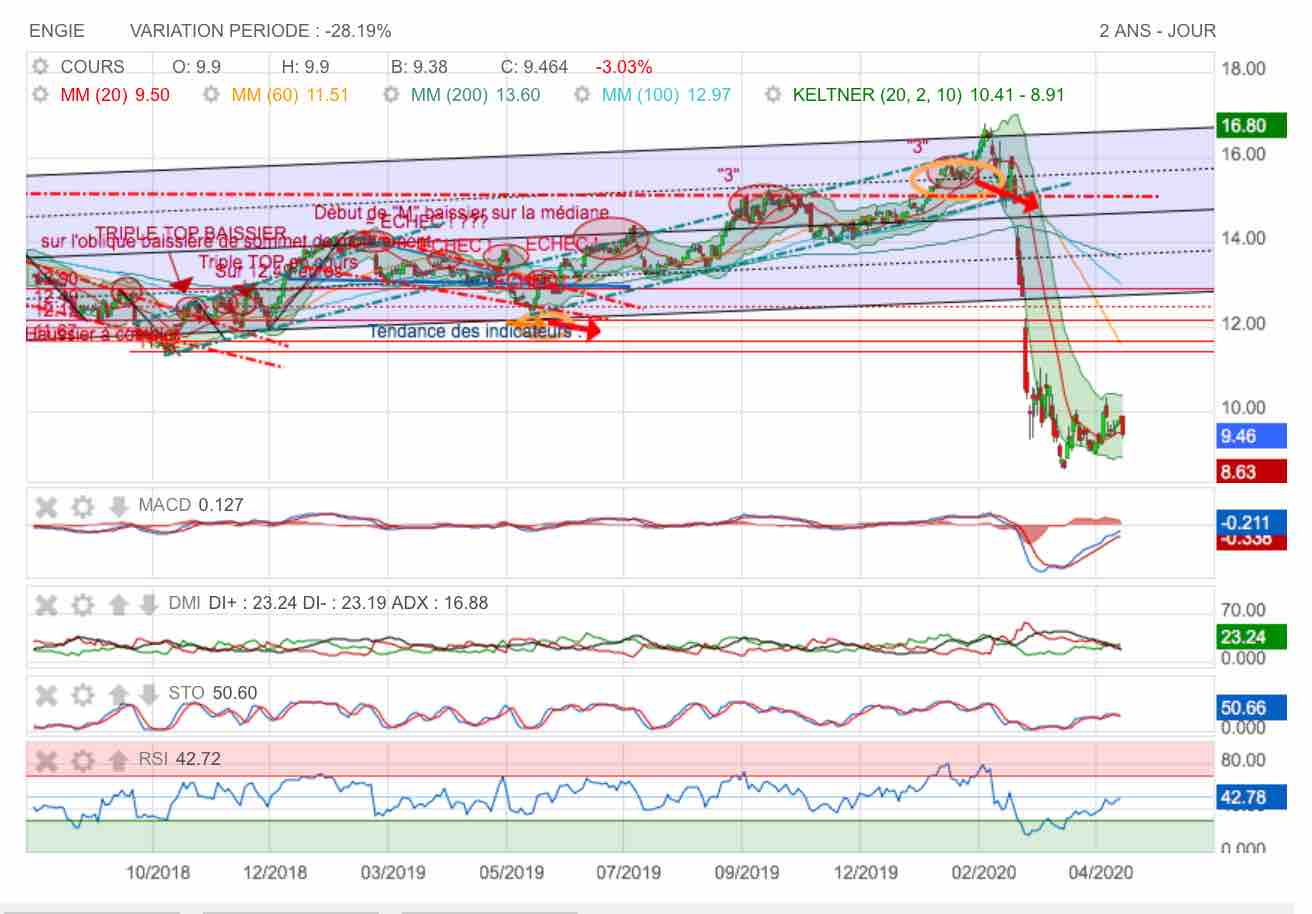Click the DMI DI+ ADX readout text
Viewport: 1312px width, 914px height.
pyautogui.click(x=328, y=603)
